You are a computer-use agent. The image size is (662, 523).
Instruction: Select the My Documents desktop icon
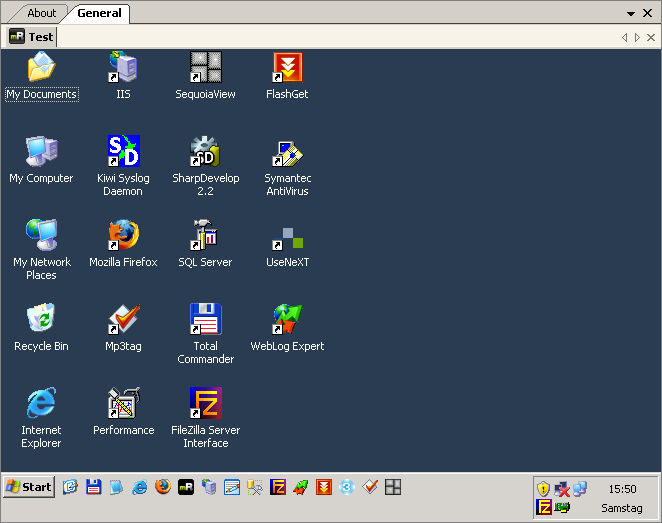point(41,76)
